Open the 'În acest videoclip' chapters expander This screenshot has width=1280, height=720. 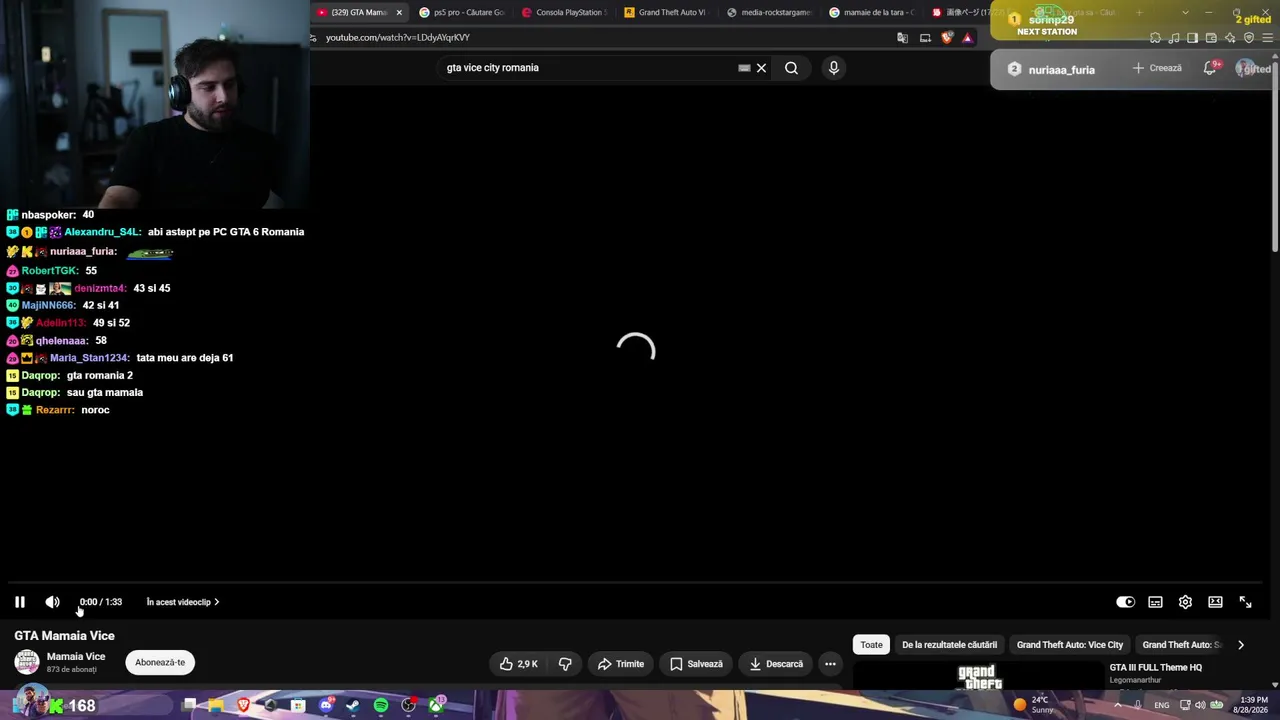[x=183, y=602]
